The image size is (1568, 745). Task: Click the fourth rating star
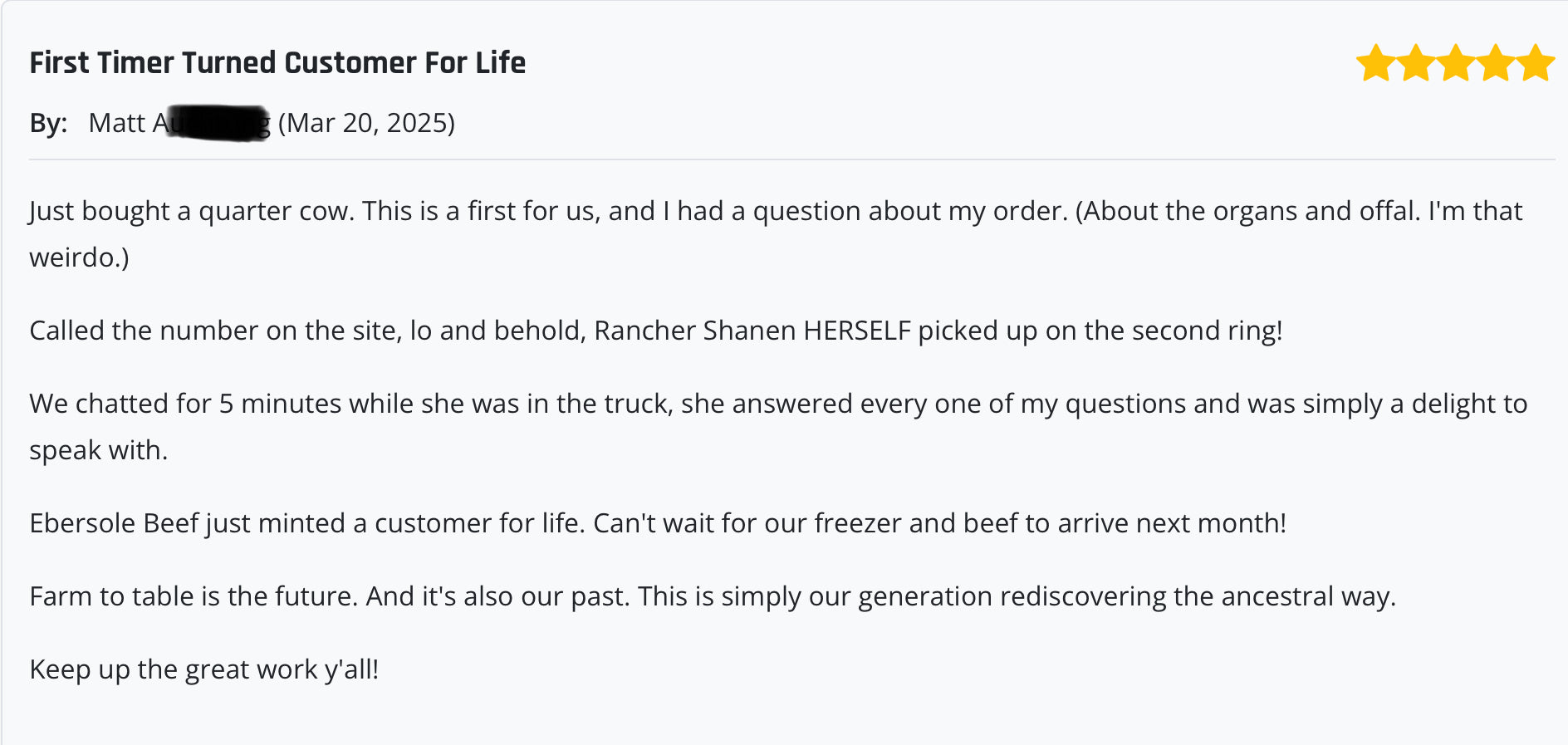click(1495, 63)
